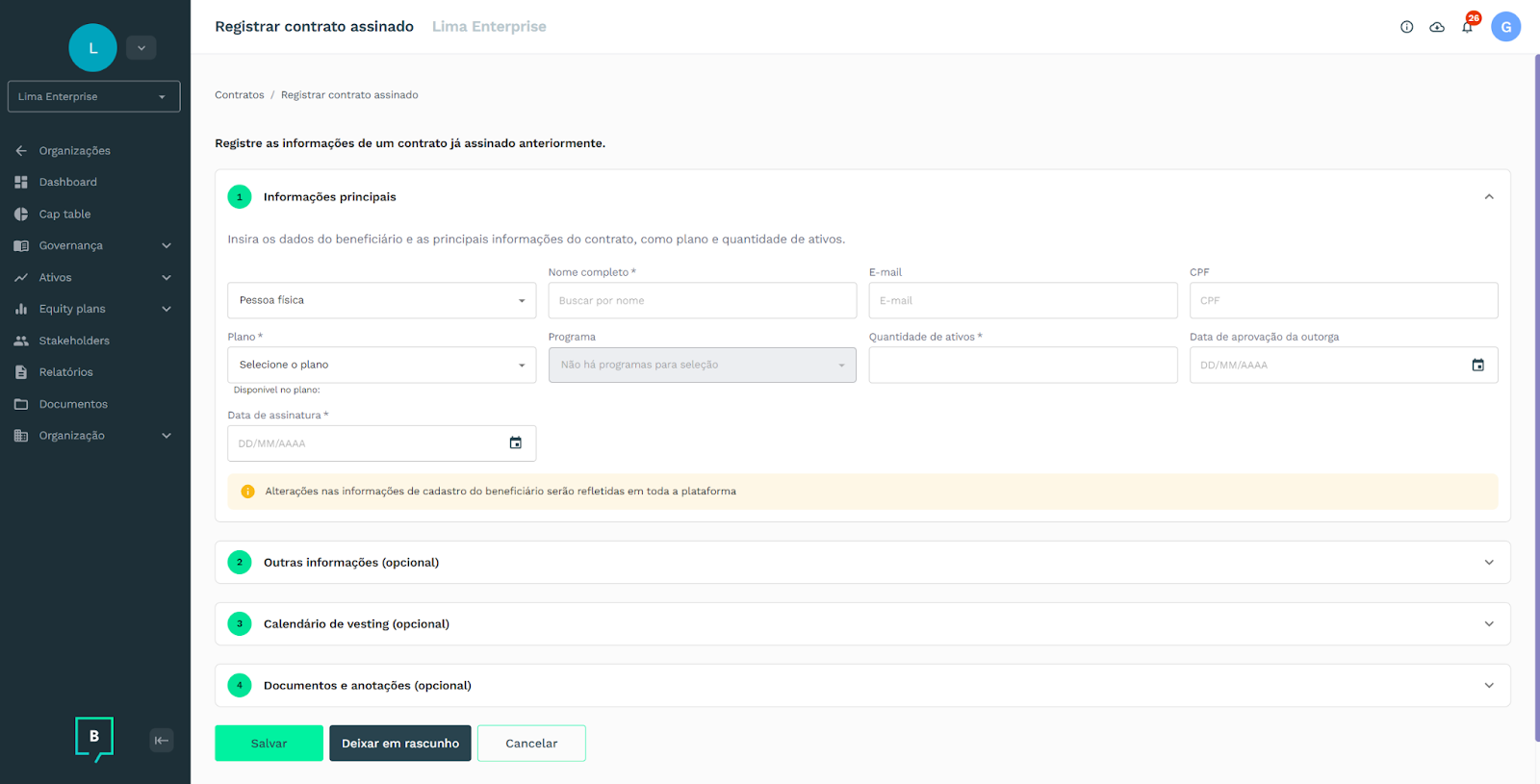1540x784 pixels.
Task: Expand Organização chevron
Action: [x=167, y=436]
